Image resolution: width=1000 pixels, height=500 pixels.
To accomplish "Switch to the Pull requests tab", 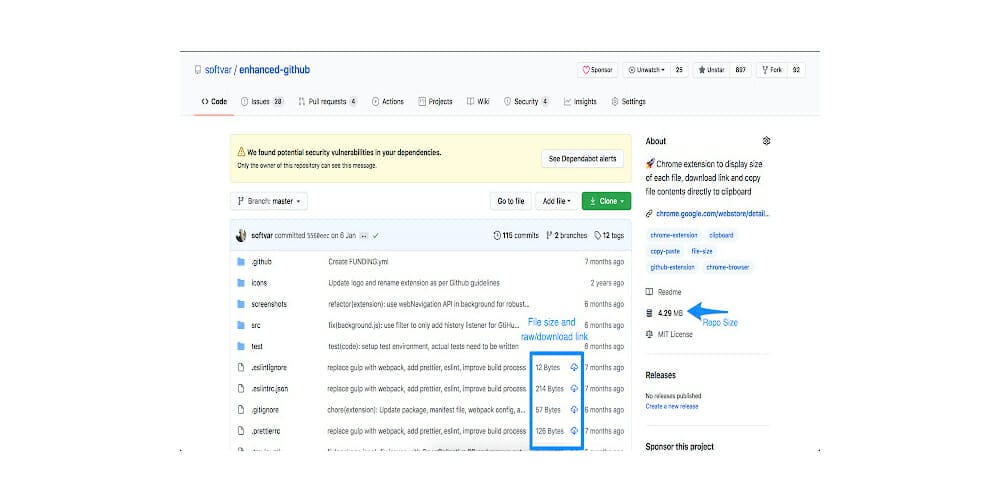I will click(328, 101).
